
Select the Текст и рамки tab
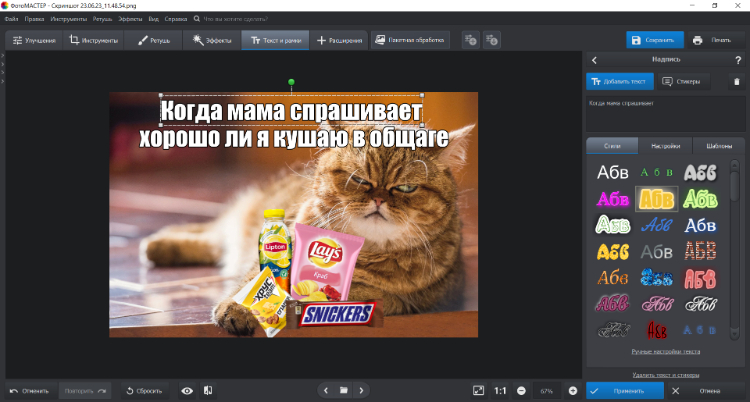point(276,41)
